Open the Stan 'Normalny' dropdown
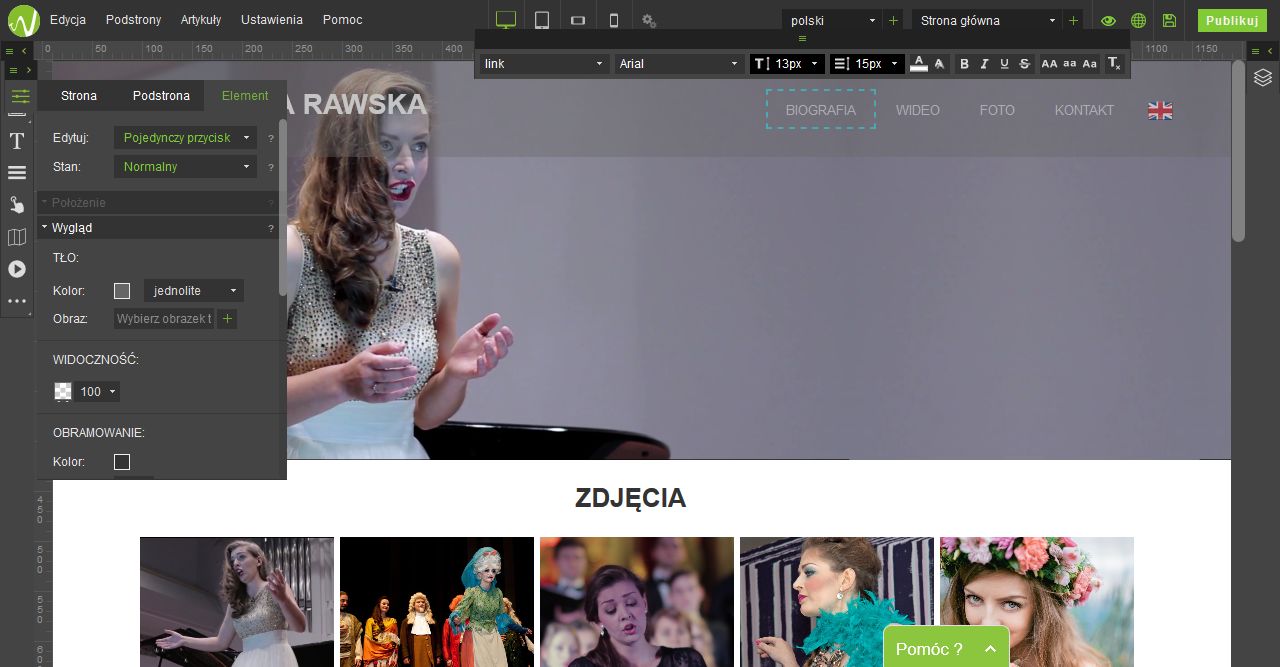The image size is (1280, 667). pyautogui.click(x=185, y=167)
